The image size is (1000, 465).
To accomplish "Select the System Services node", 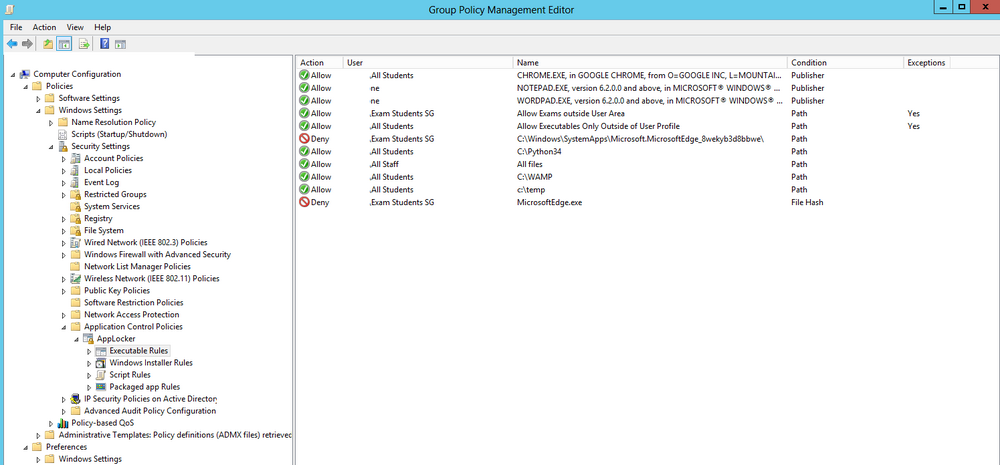I will pyautogui.click(x=112, y=207).
